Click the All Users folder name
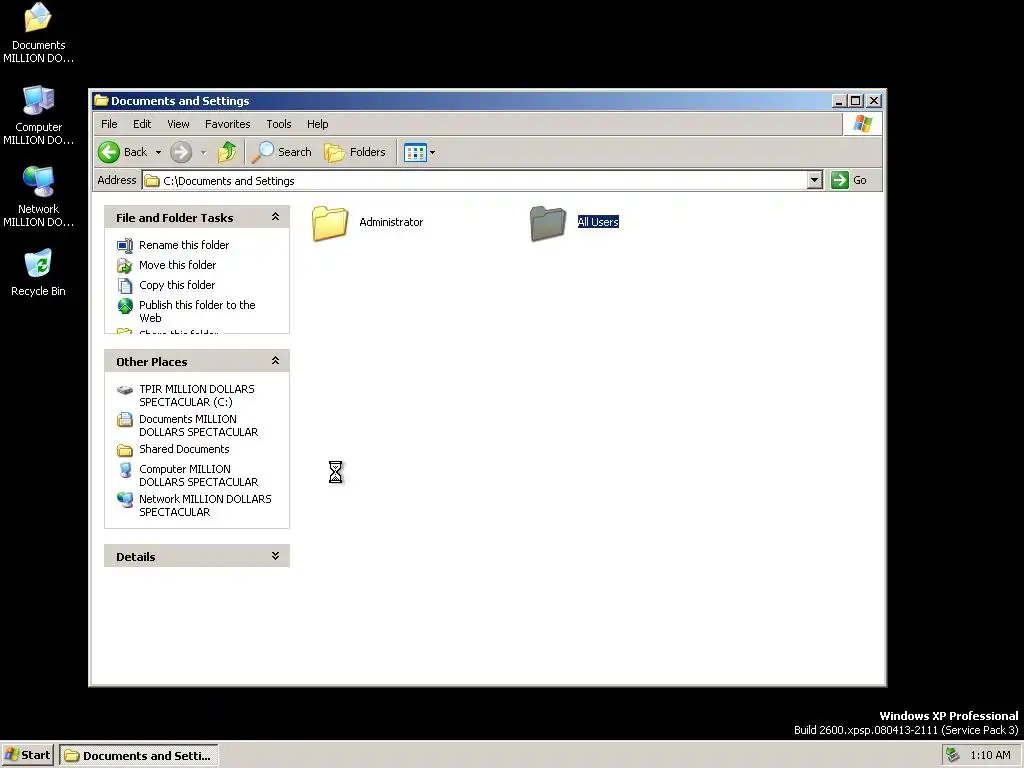Viewport: 1024px width, 768px height. point(598,222)
